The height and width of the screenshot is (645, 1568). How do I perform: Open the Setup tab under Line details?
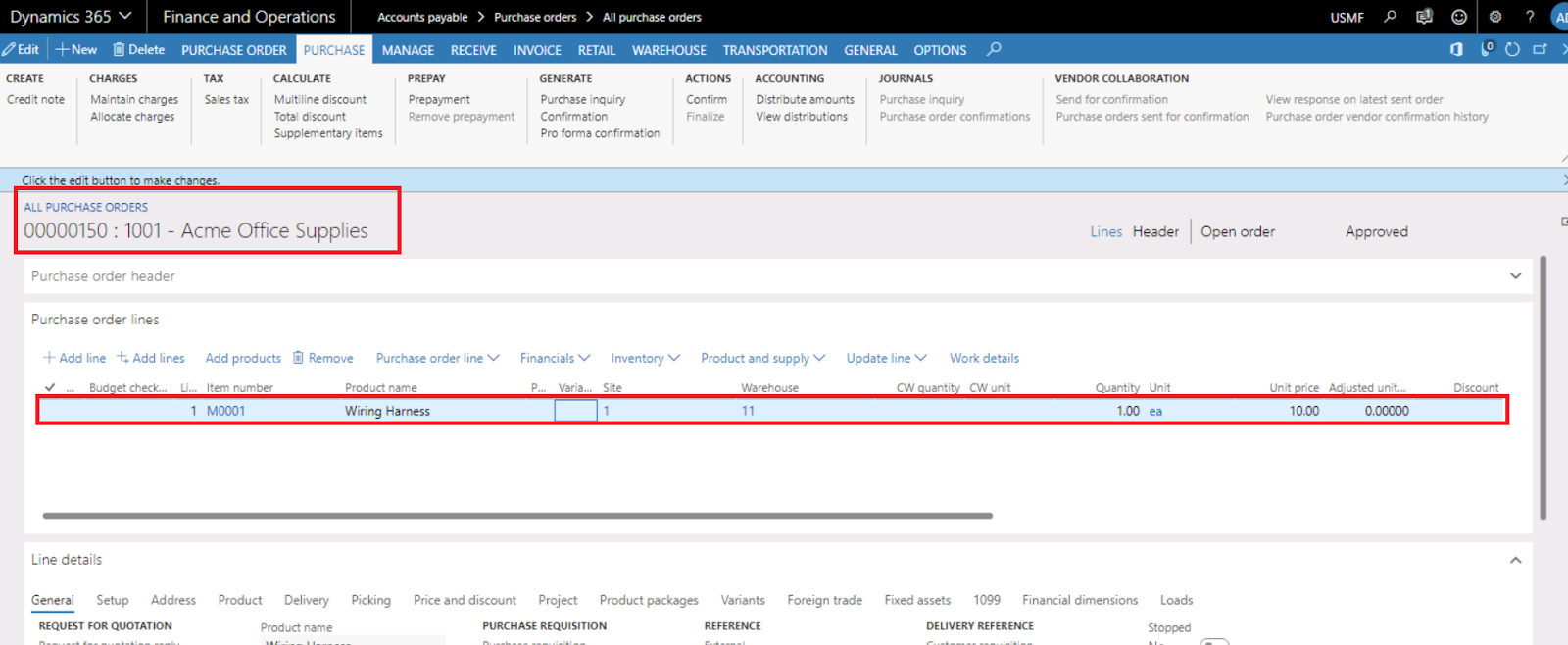[x=112, y=600]
